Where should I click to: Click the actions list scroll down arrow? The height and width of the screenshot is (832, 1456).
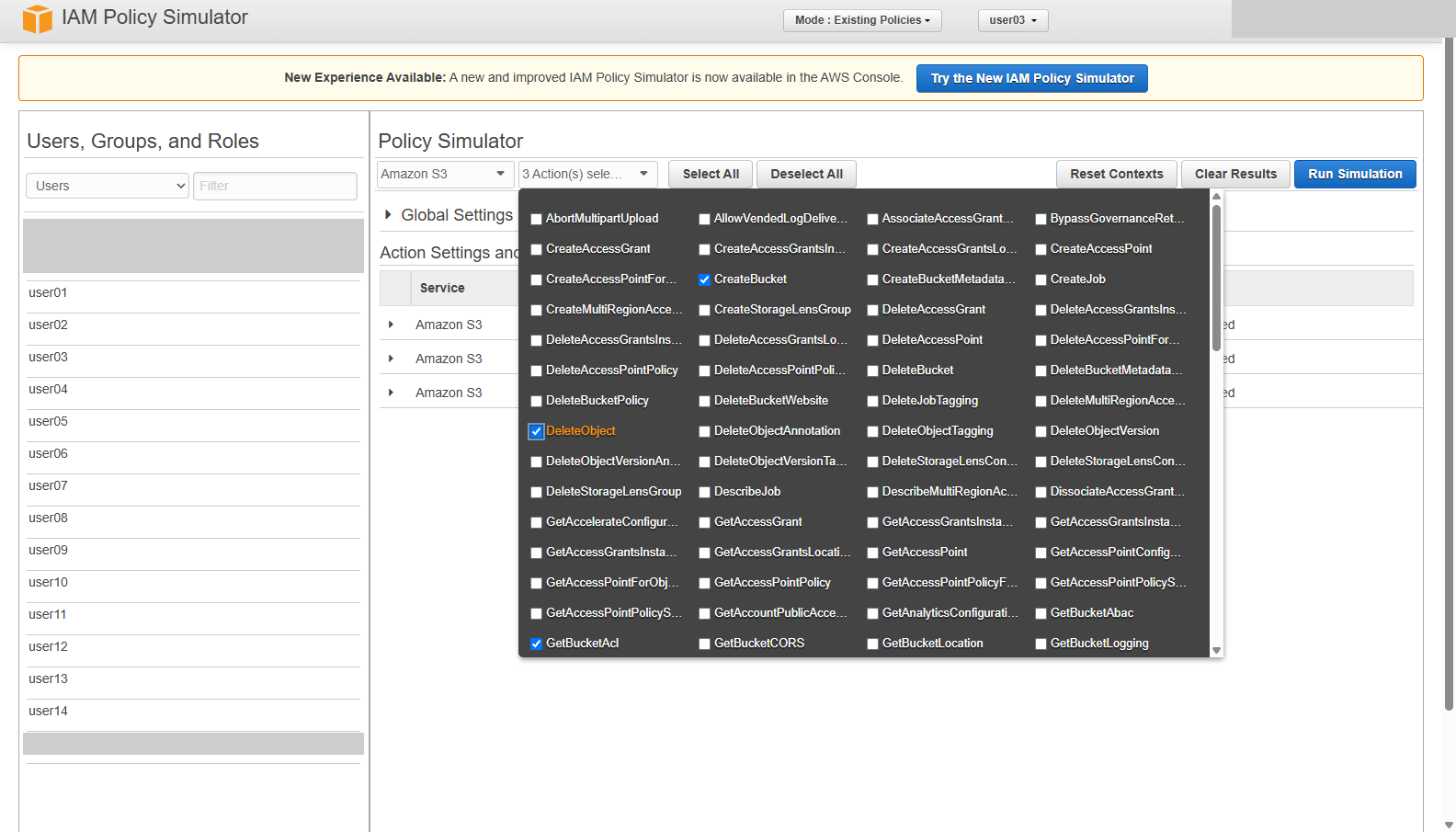(1216, 650)
